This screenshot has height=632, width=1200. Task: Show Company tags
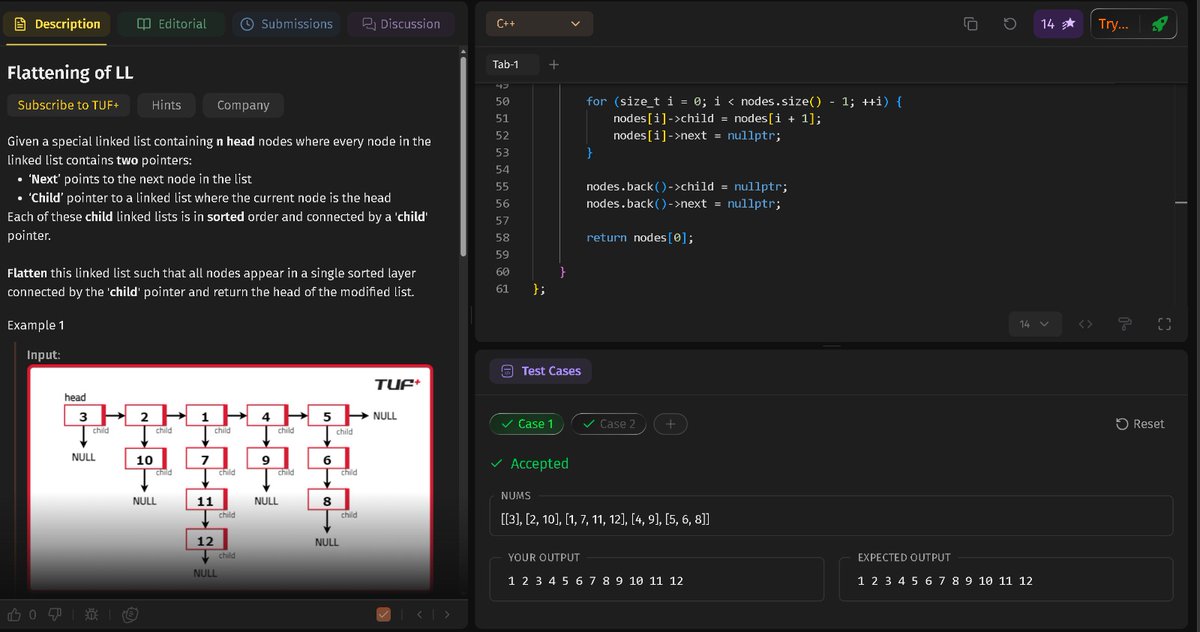pyautogui.click(x=243, y=105)
